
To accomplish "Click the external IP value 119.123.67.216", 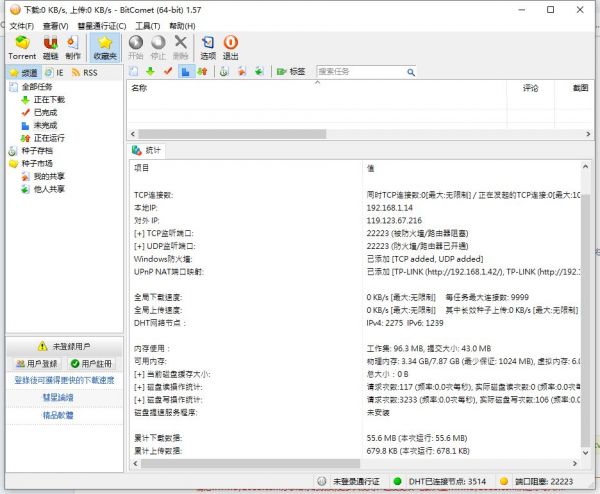I will point(394,221).
